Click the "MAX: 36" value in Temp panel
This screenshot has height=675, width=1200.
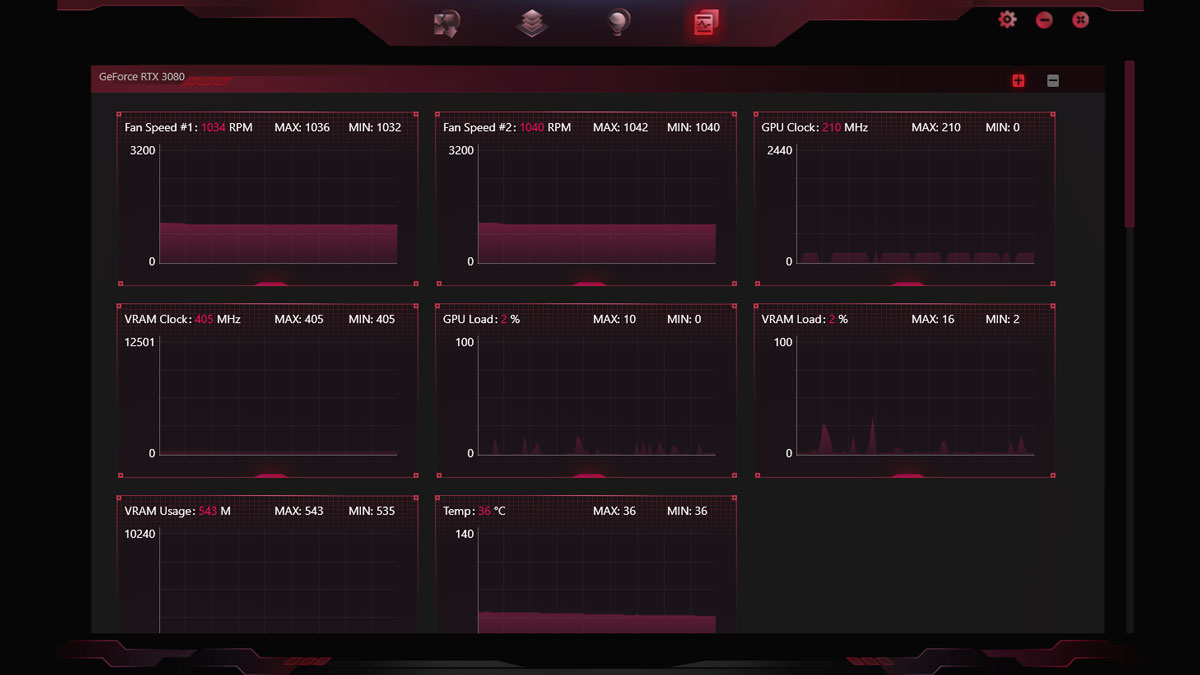[615, 512]
